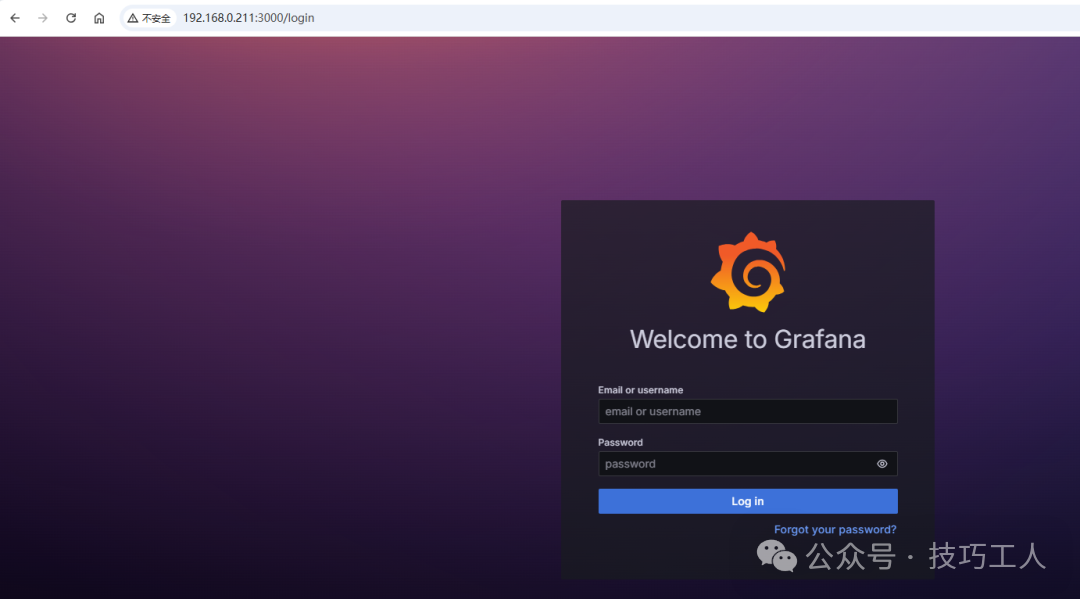
Task: Click the Welcome to Grafana heading
Action: click(x=747, y=339)
